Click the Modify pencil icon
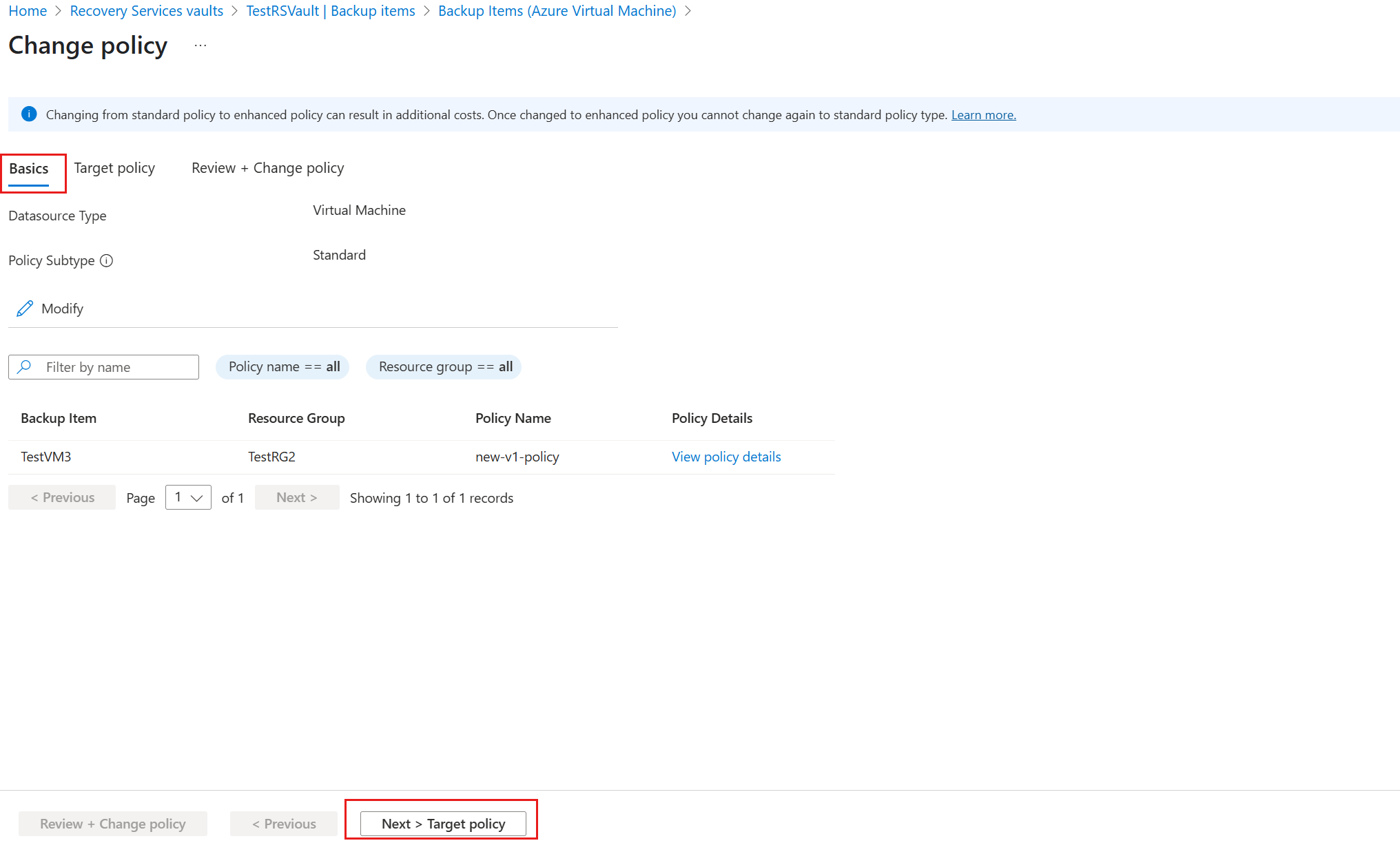The image size is (1400, 843). point(25,309)
